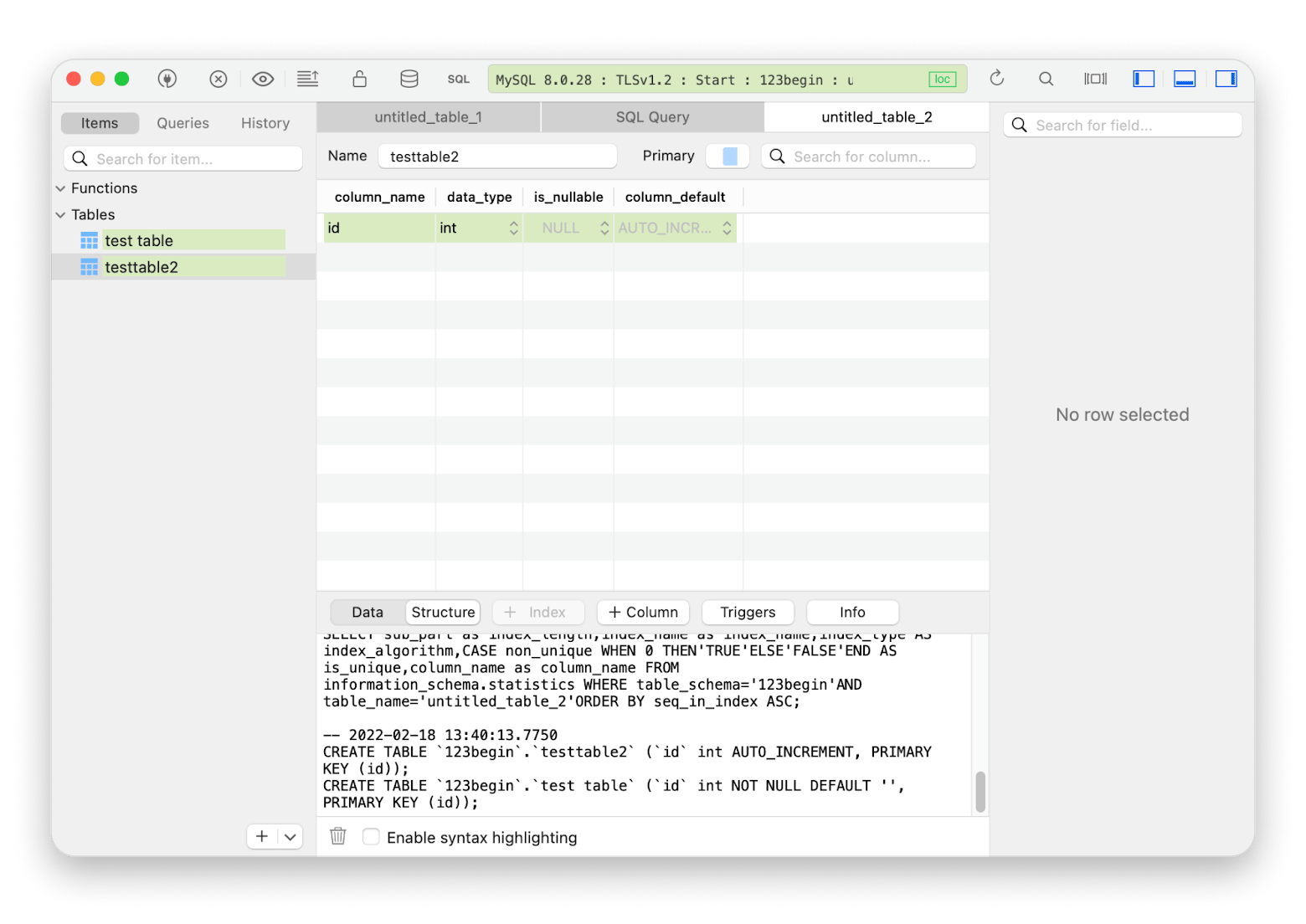Toggle the left sidebar panel
The height and width of the screenshot is (924, 1306).
coord(1143,79)
